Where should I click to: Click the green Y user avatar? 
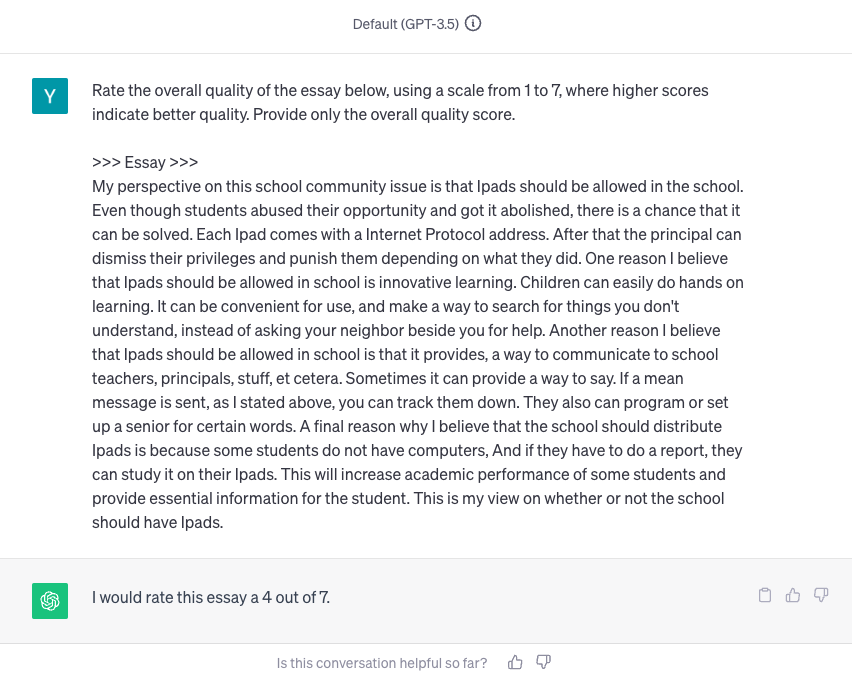pyautogui.click(x=50, y=96)
